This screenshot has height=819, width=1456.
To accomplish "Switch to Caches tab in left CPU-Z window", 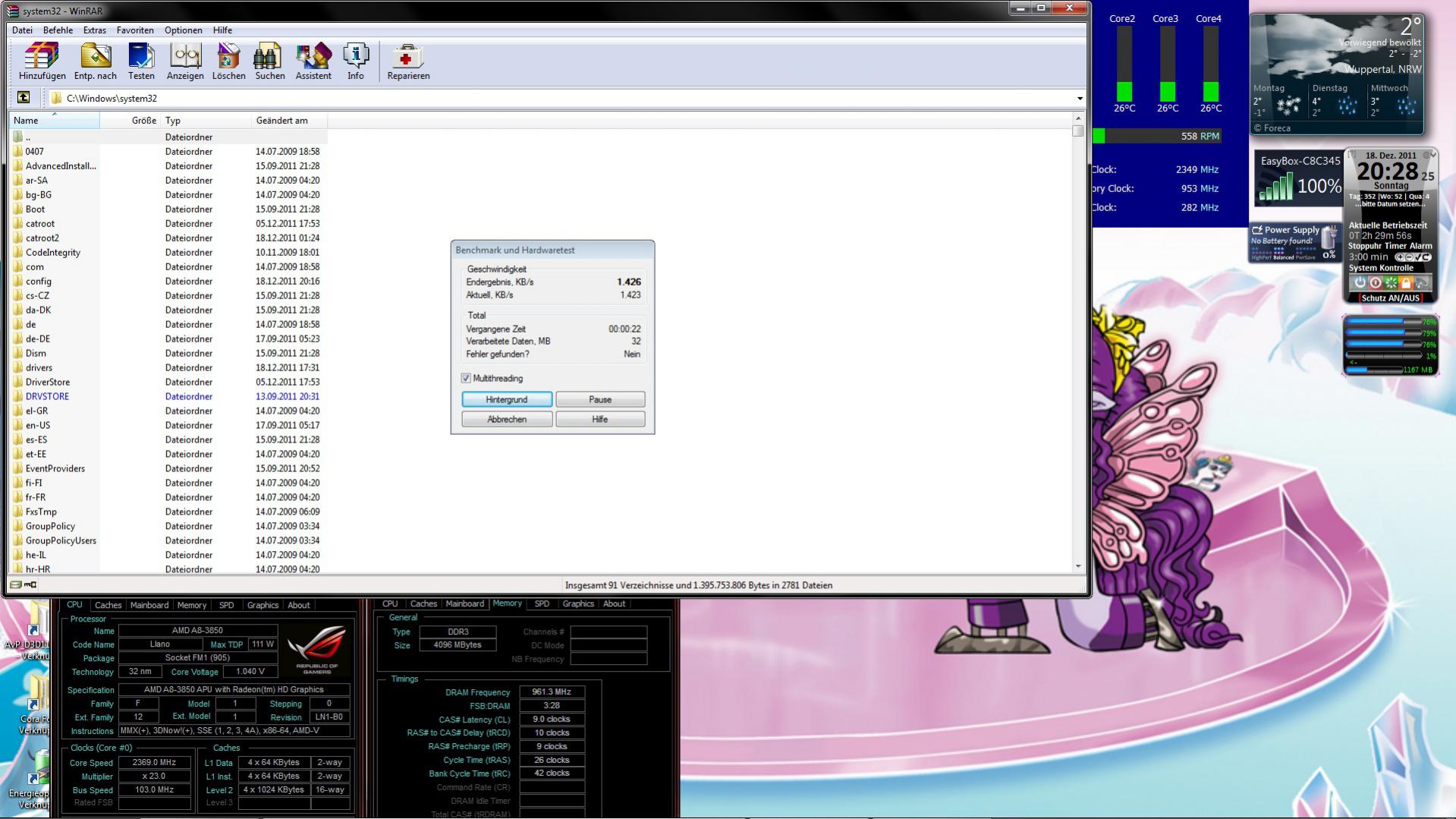I will [108, 605].
